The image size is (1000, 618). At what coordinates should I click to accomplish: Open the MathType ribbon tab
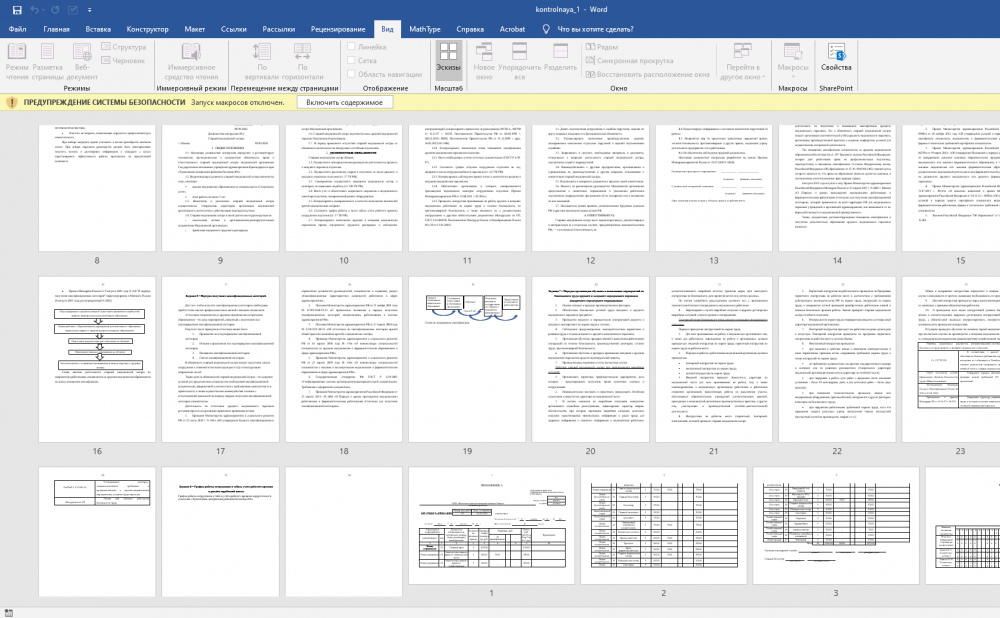pyautogui.click(x=425, y=29)
